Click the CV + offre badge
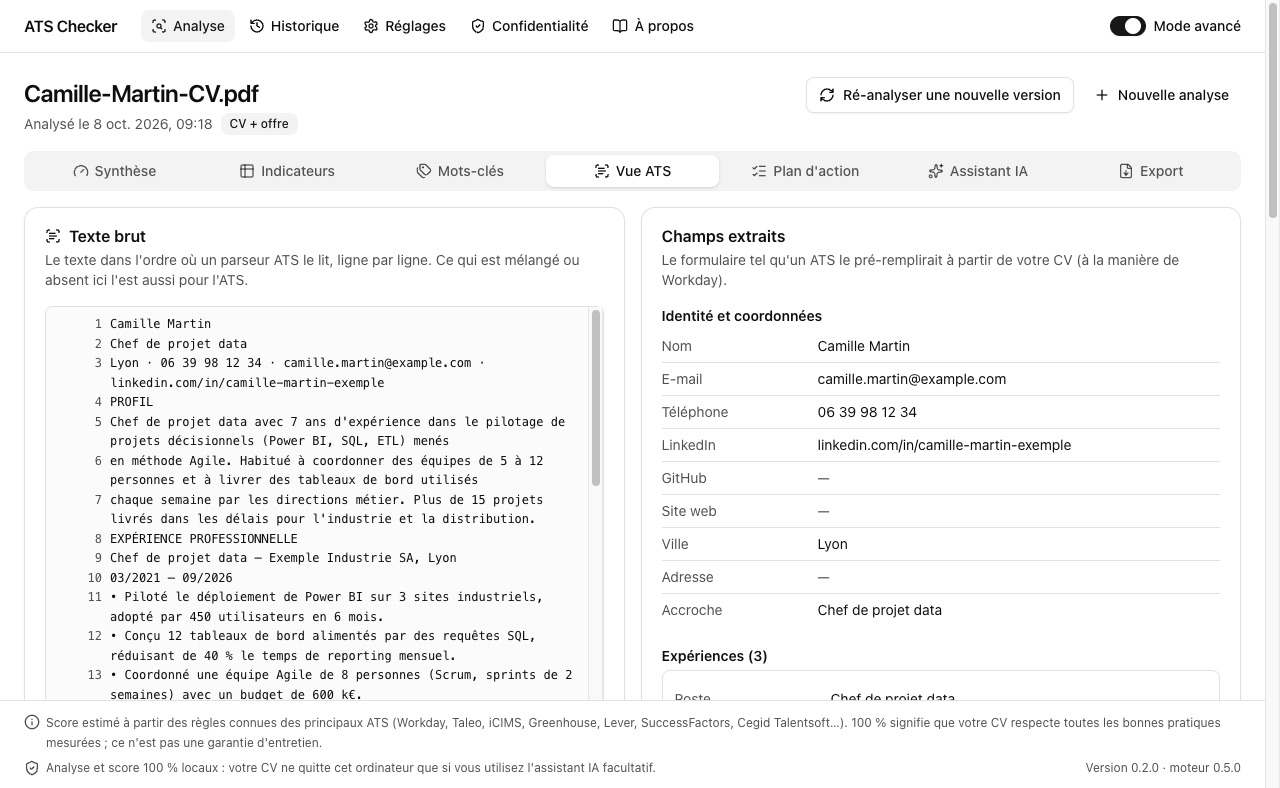The height and width of the screenshot is (788, 1280). tap(259, 124)
